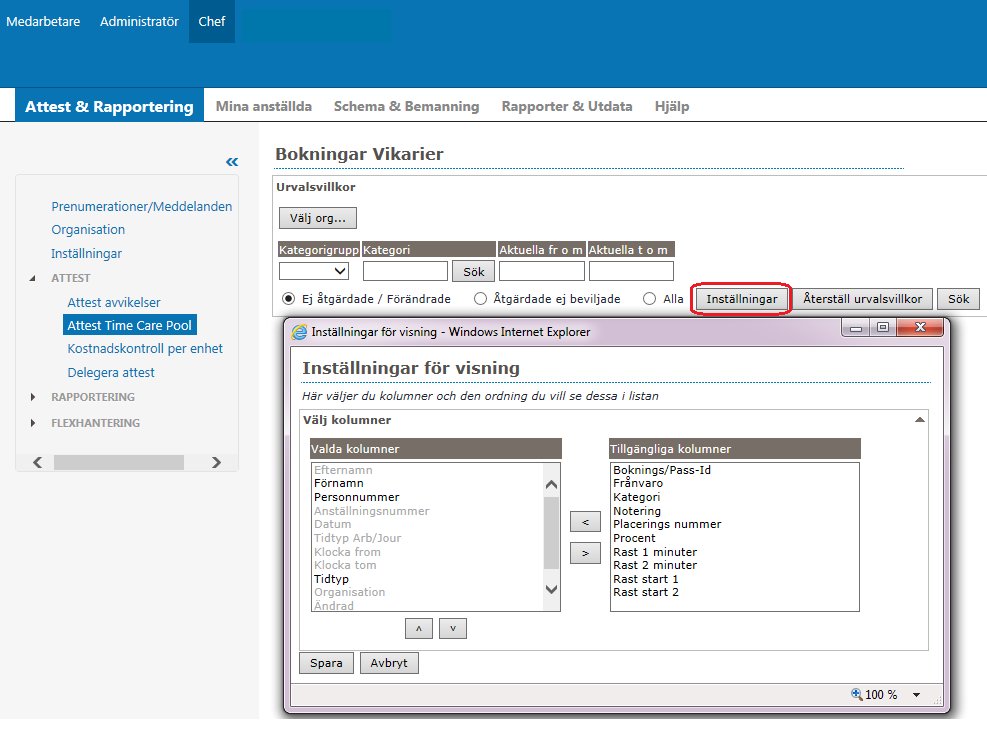Open Mina anställda tab
Image resolution: width=987 pixels, height=730 pixels.
(x=264, y=106)
